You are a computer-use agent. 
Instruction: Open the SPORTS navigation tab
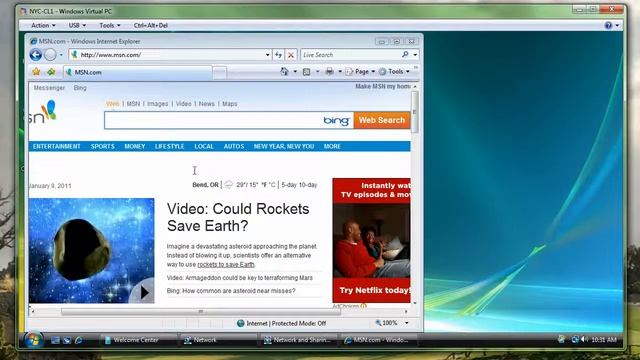click(x=103, y=147)
